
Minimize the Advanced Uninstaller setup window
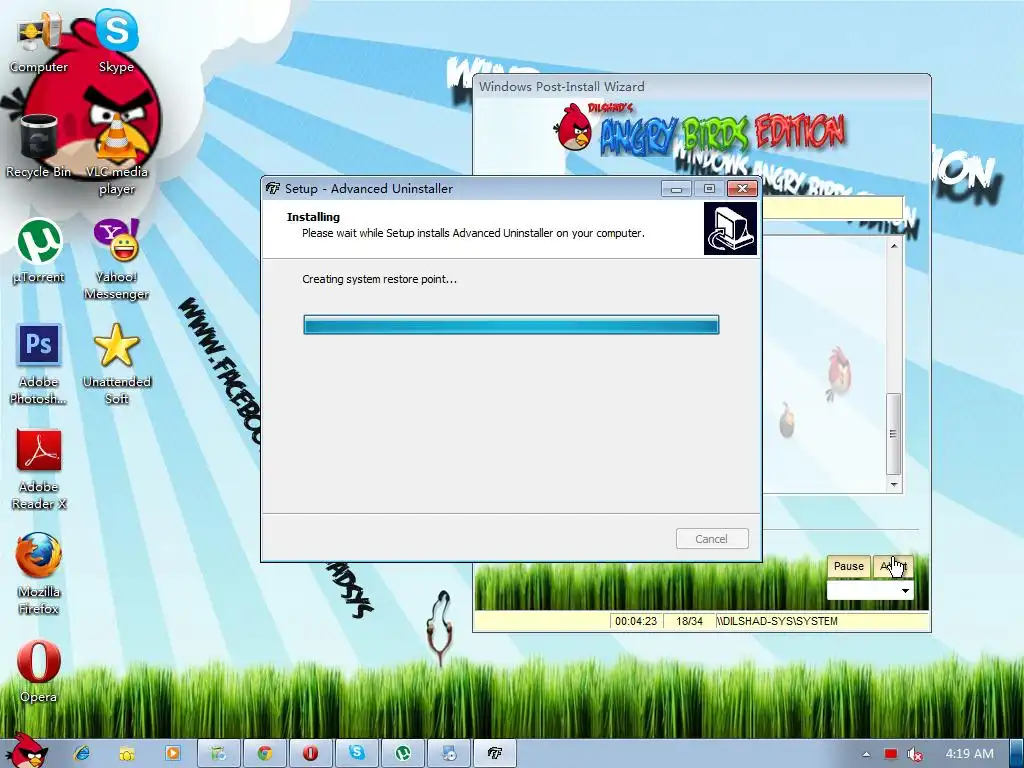[x=676, y=189]
